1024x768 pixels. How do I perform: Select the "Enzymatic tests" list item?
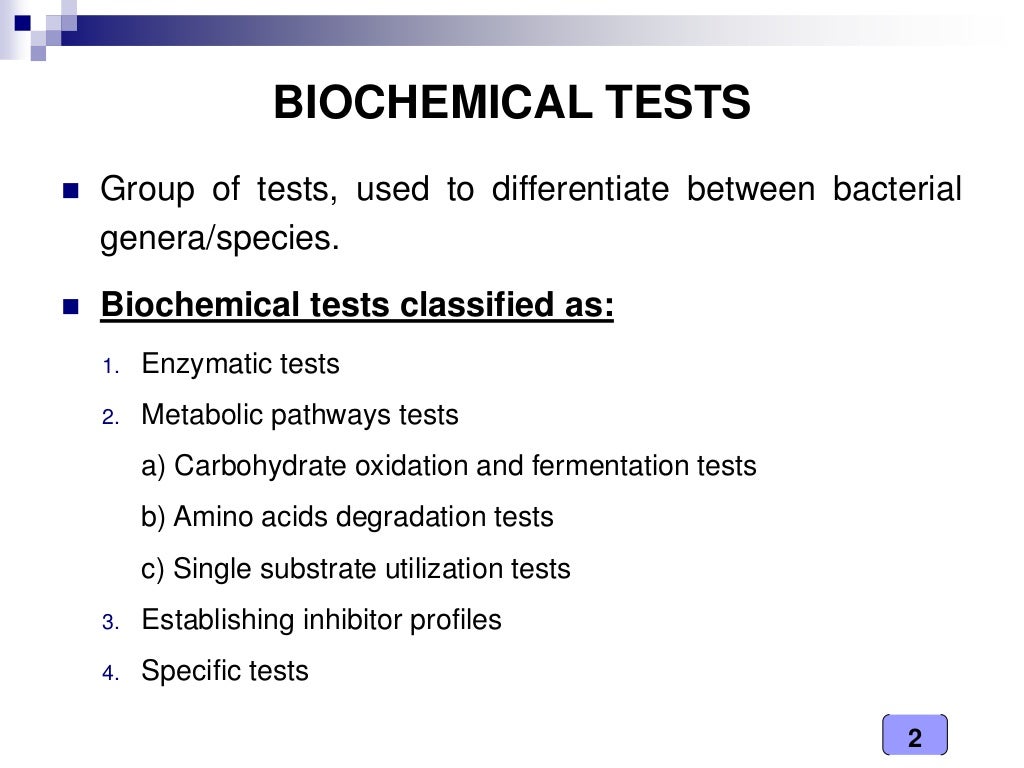240,364
